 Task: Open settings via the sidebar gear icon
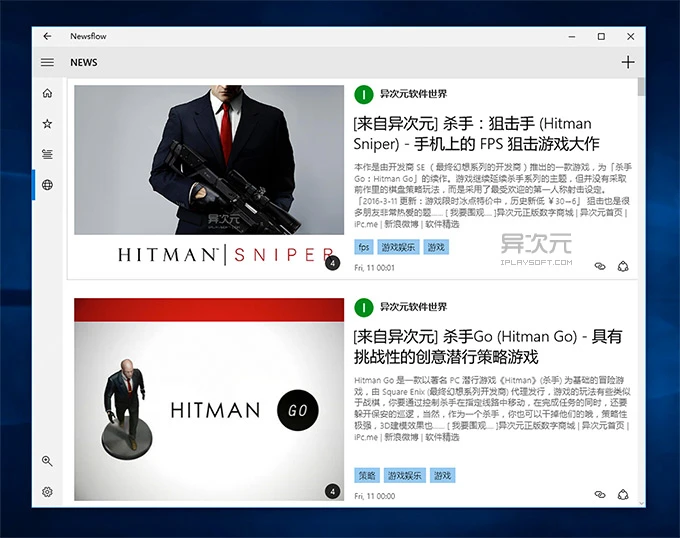pos(47,492)
